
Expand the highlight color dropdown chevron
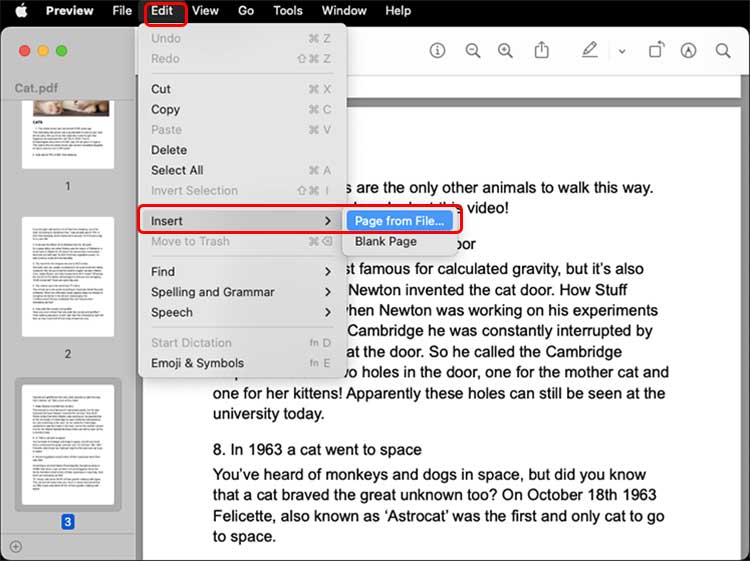(622, 51)
